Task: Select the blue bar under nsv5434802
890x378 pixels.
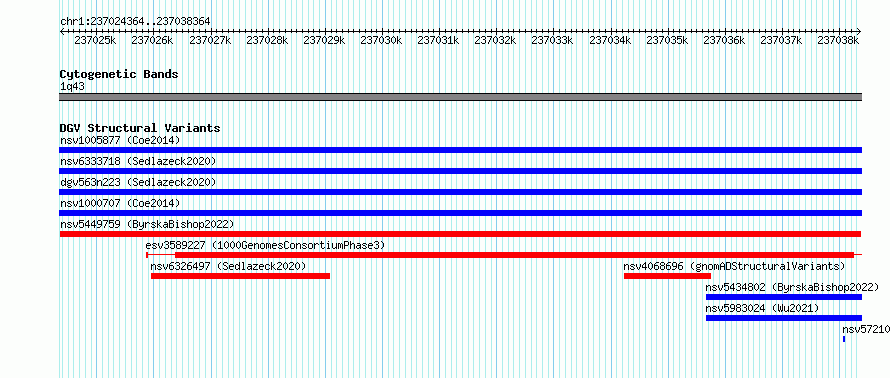Action: tap(784, 297)
